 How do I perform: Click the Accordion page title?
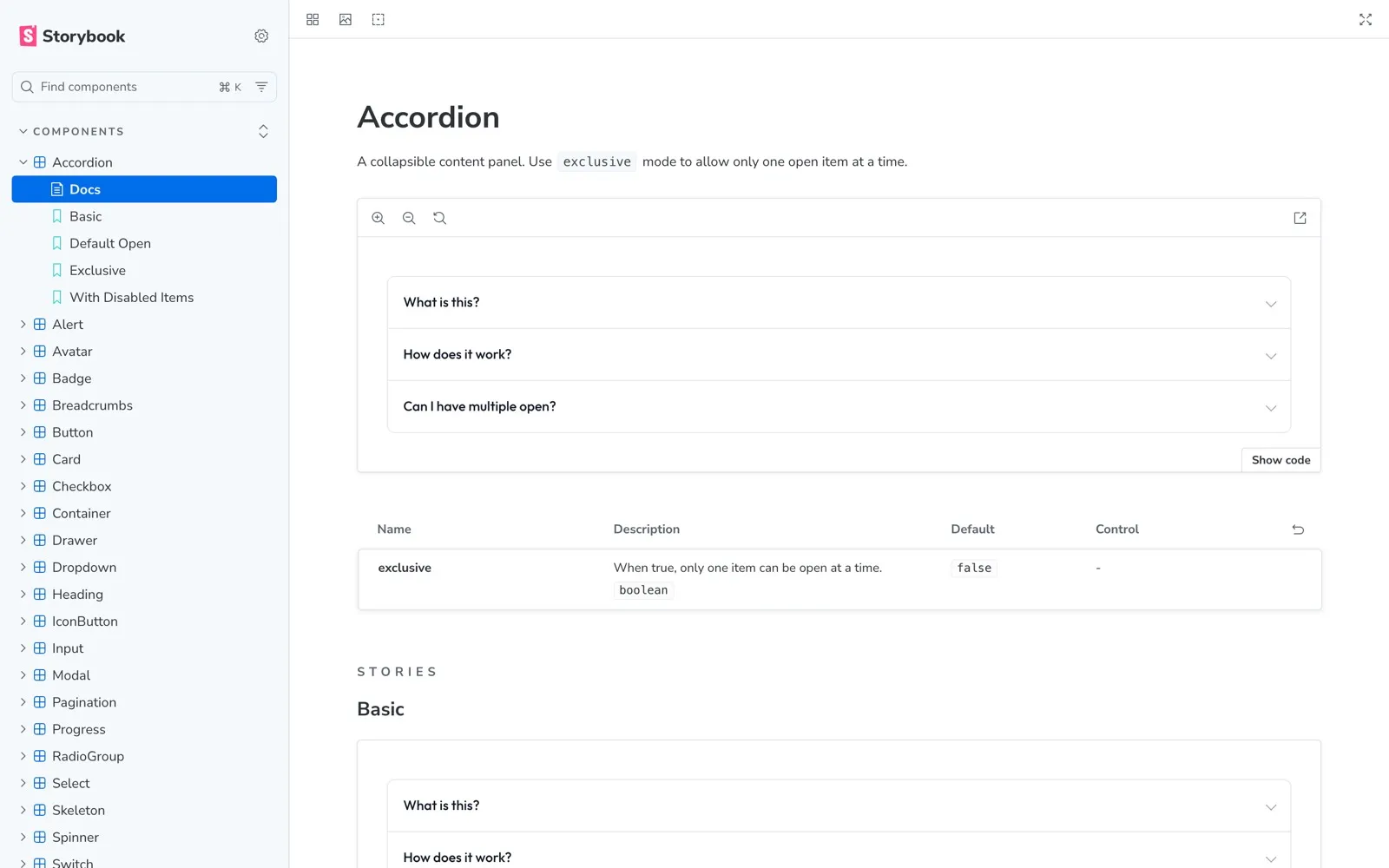[428, 117]
